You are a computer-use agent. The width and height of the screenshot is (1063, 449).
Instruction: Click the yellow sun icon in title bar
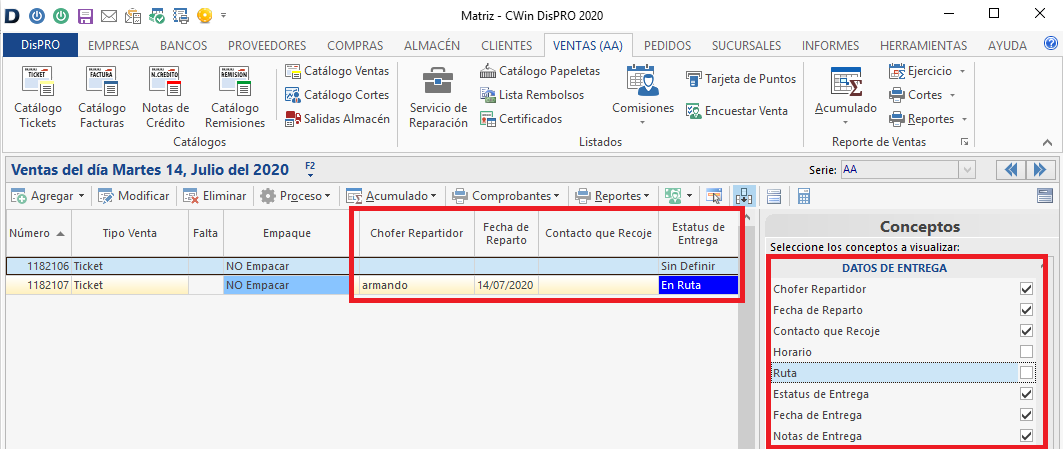point(205,14)
